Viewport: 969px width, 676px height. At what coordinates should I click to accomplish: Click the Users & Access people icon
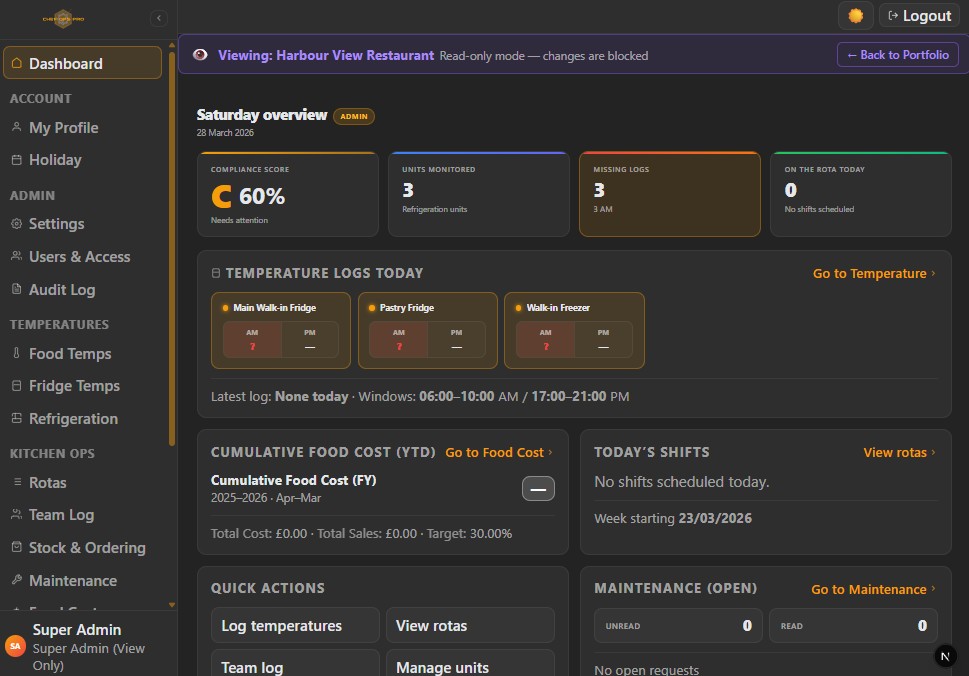pyautogui.click(x=17, y=256)
